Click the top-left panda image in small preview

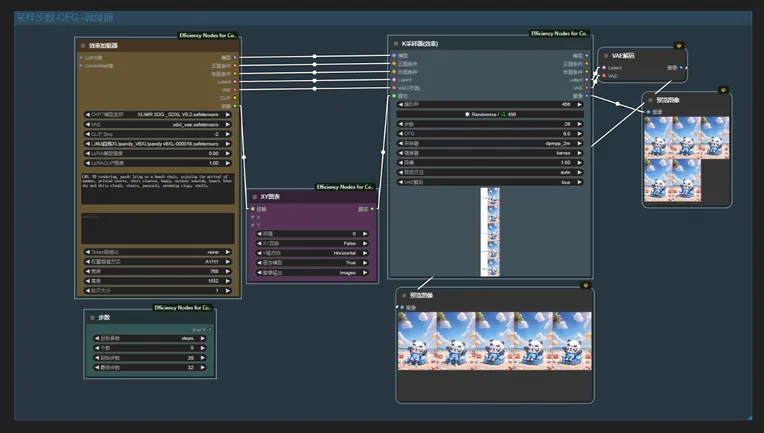tap(658, 138)
